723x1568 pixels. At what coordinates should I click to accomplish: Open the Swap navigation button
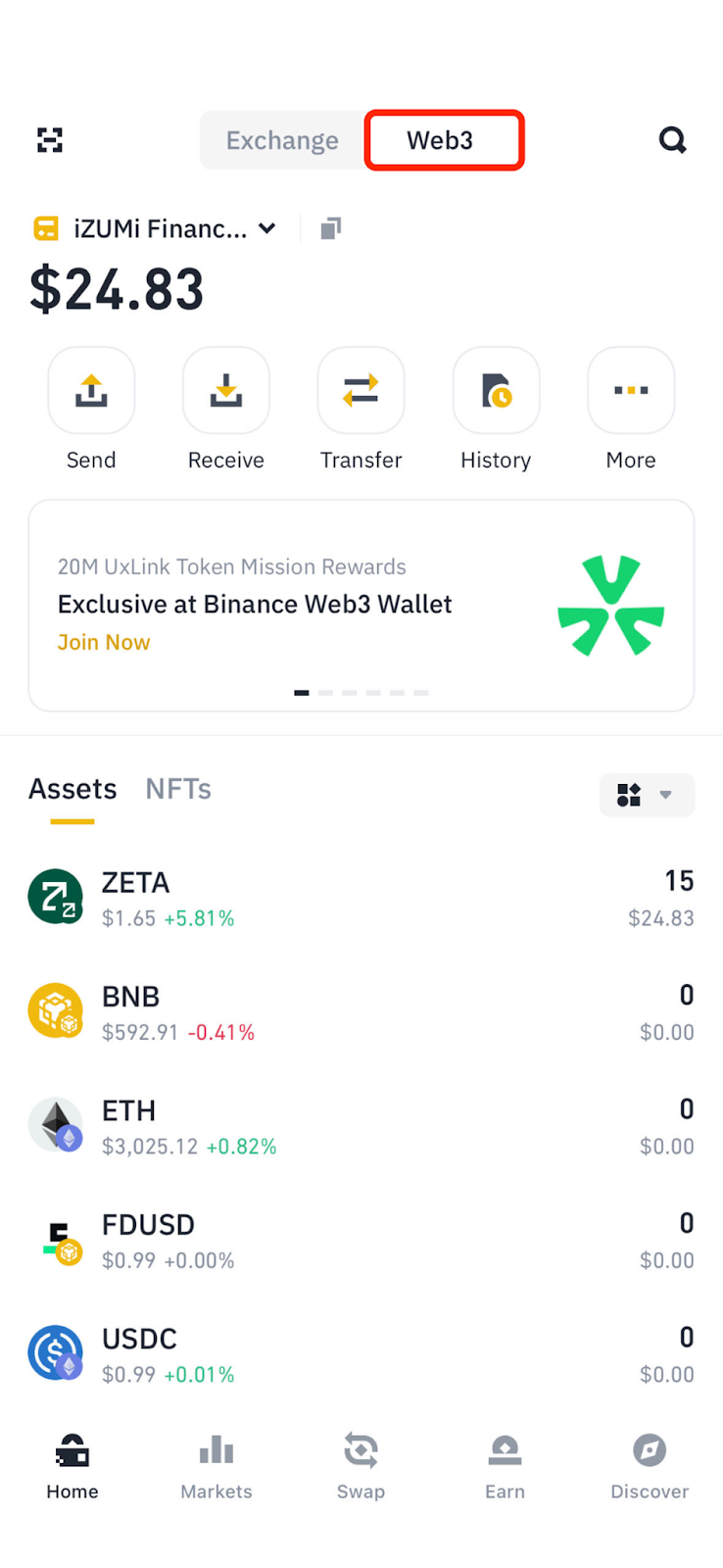(361, 1465)
